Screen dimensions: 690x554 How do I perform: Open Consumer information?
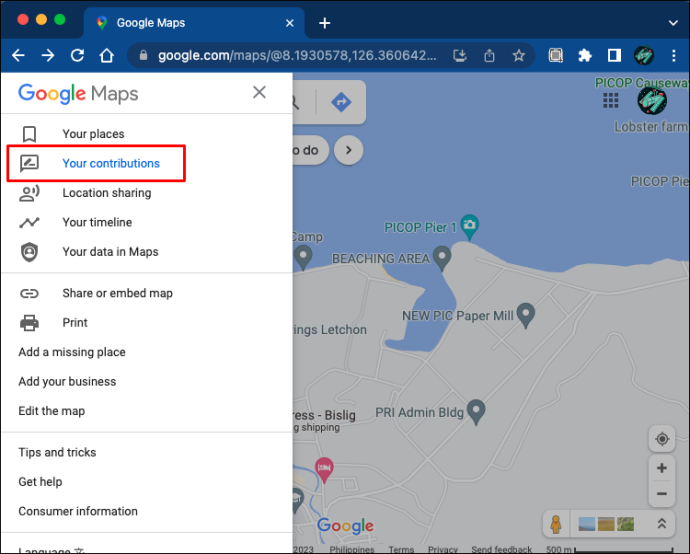coord(78,511)
